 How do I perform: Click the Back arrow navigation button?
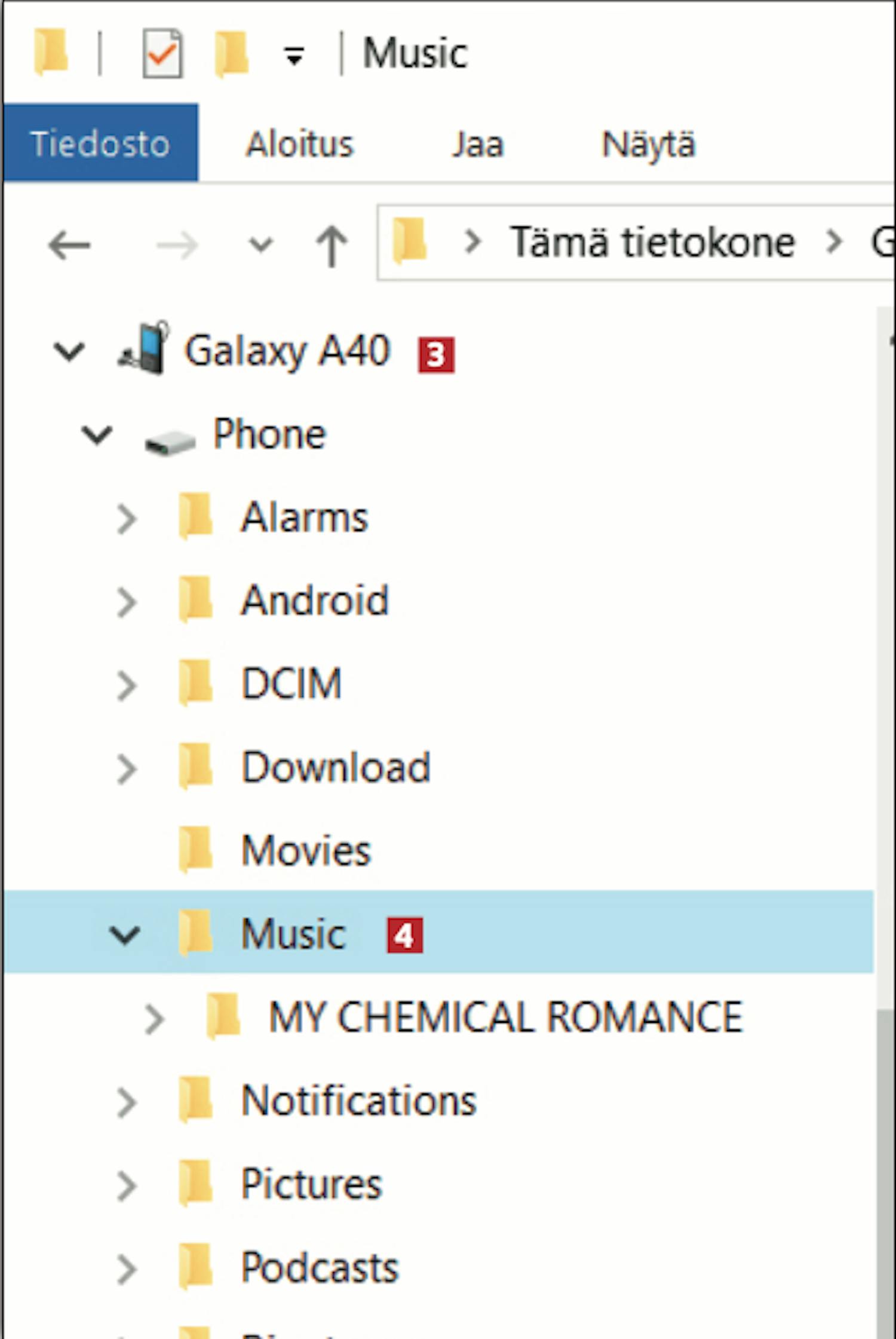[69, 244]
